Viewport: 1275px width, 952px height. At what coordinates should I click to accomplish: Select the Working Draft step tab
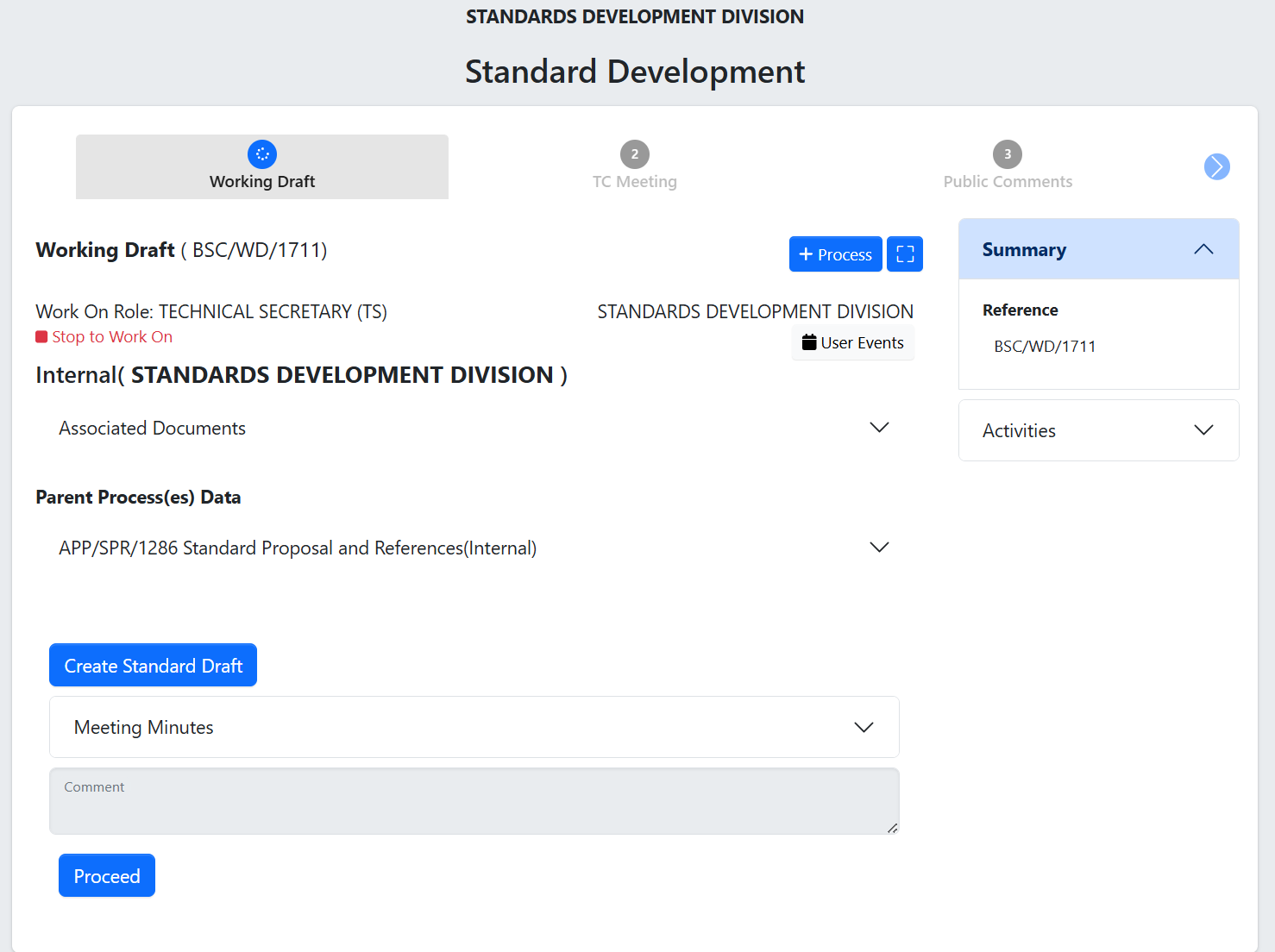tap(262, 181)
